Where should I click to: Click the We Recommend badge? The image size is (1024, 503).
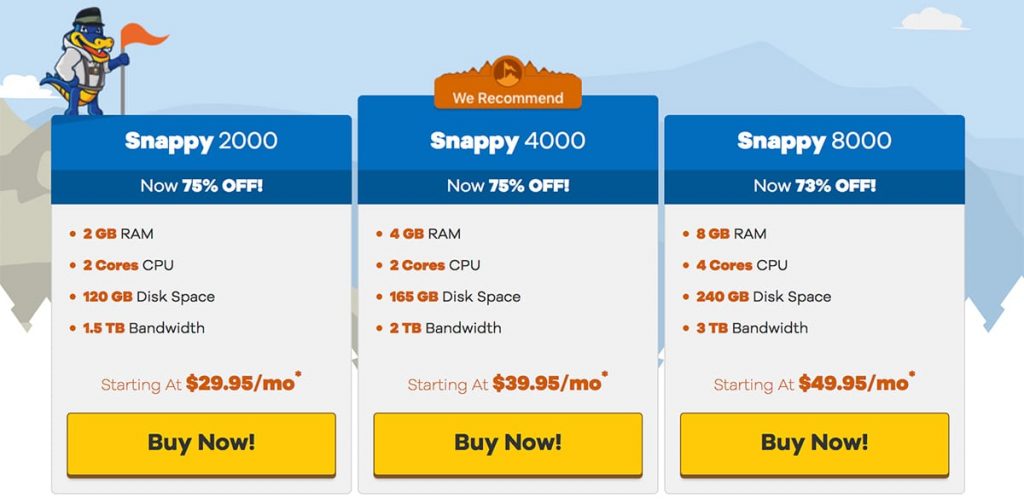click(507, 84)
